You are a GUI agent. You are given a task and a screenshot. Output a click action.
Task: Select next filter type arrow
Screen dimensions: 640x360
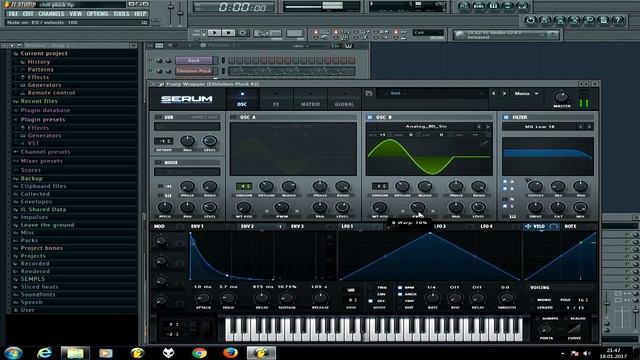click(589, 127)
